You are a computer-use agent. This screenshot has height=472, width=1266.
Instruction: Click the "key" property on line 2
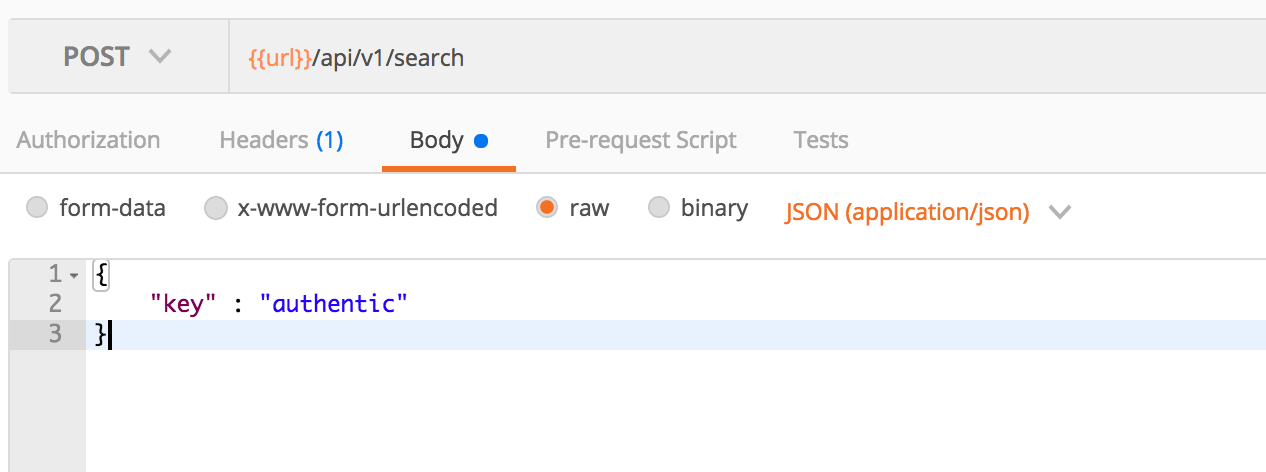pos(183,303)
